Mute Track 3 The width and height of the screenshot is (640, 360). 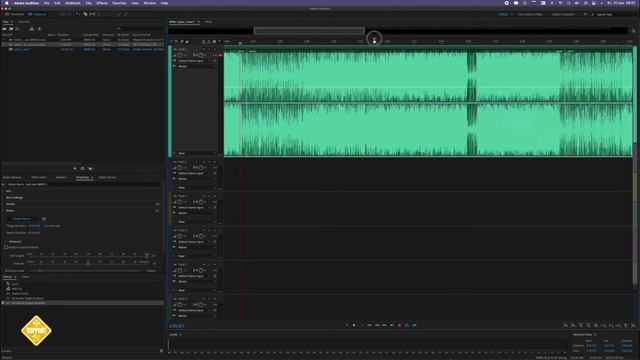[x=204, y=196]
